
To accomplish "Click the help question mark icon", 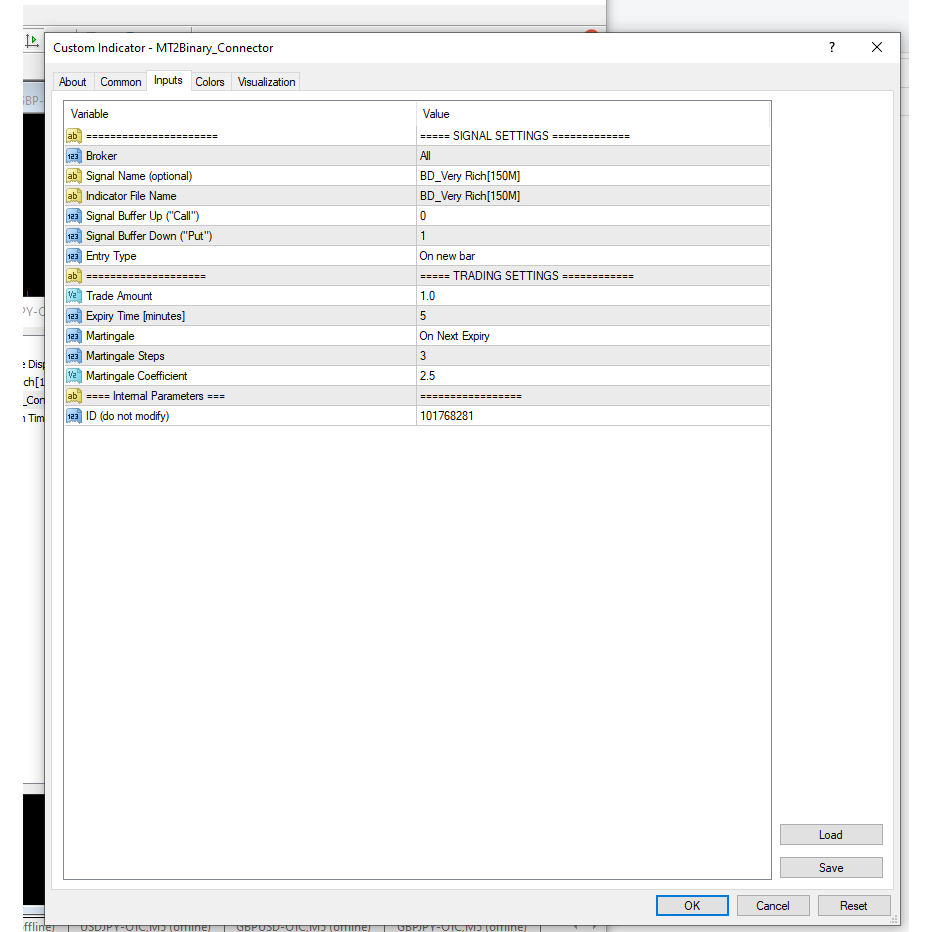I will pyautogui.click(x=831, y=47).
